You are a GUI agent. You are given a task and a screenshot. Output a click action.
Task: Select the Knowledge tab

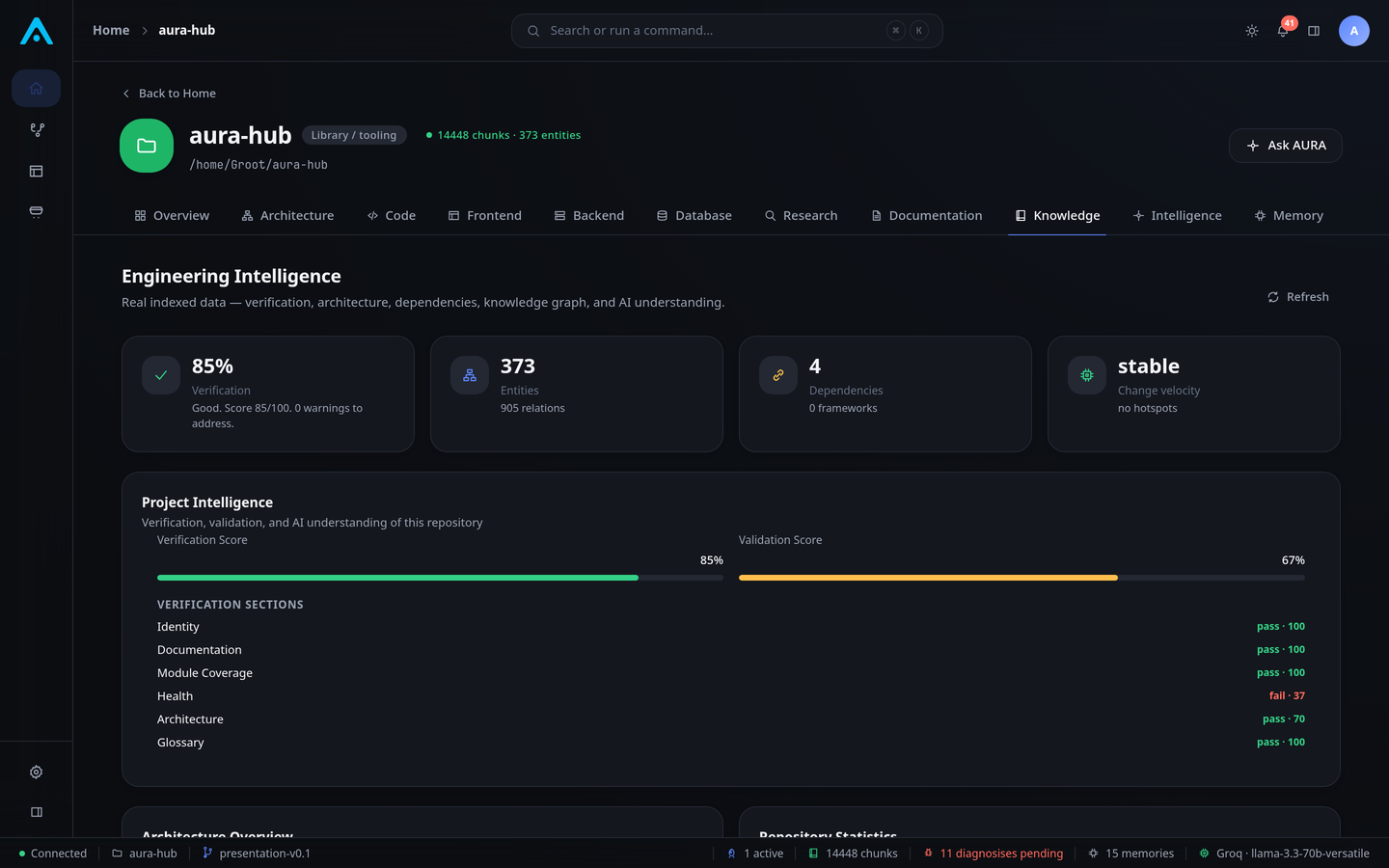click(x=1057, y=216)
